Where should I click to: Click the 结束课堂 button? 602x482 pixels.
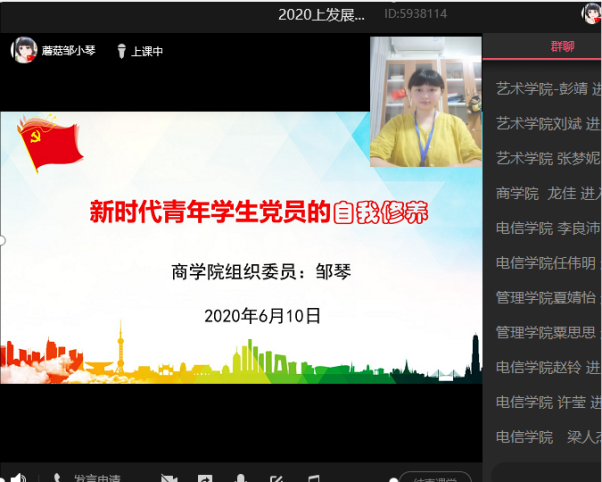(435, 477)
